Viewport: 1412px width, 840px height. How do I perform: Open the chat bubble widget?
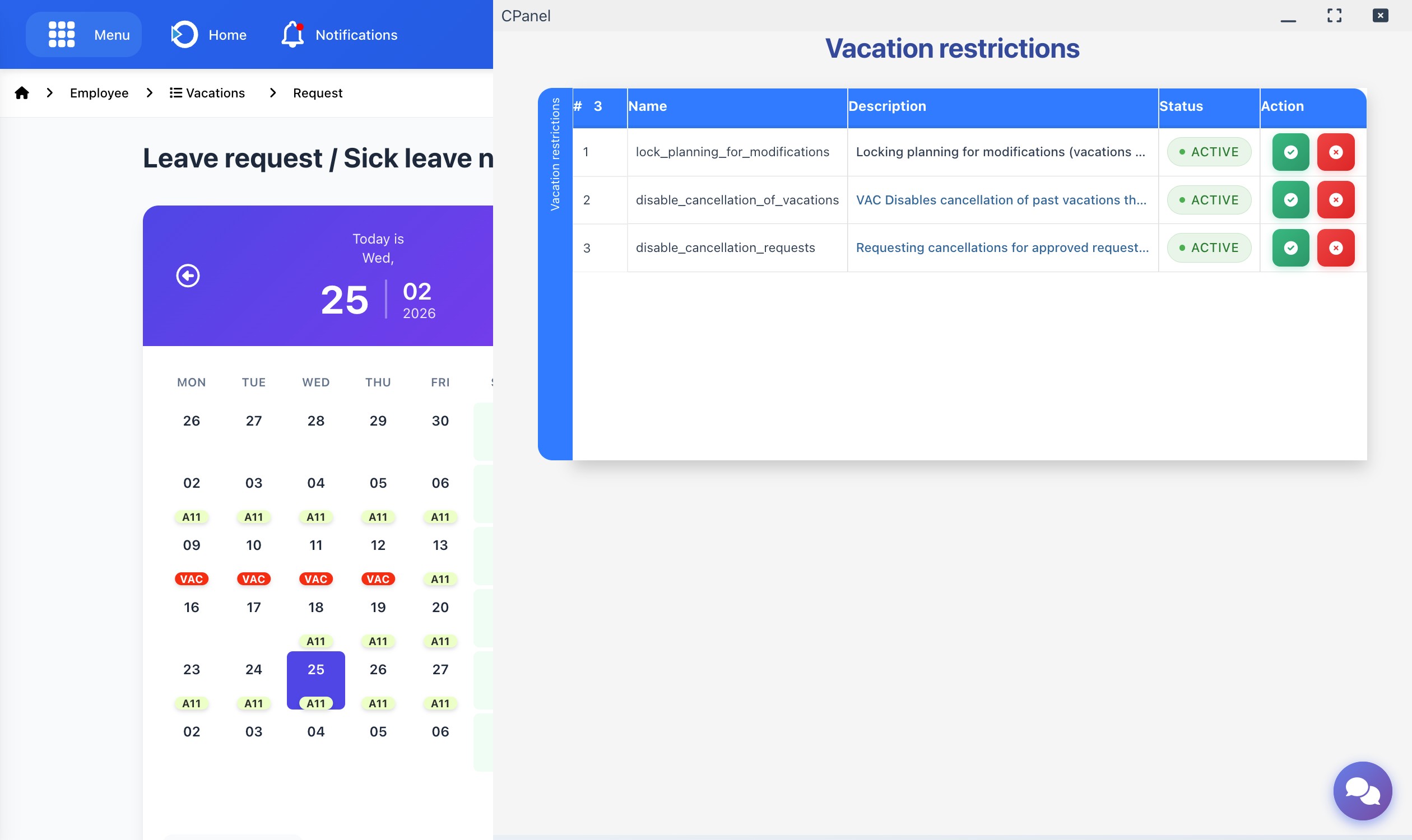tap(1362, 790)
